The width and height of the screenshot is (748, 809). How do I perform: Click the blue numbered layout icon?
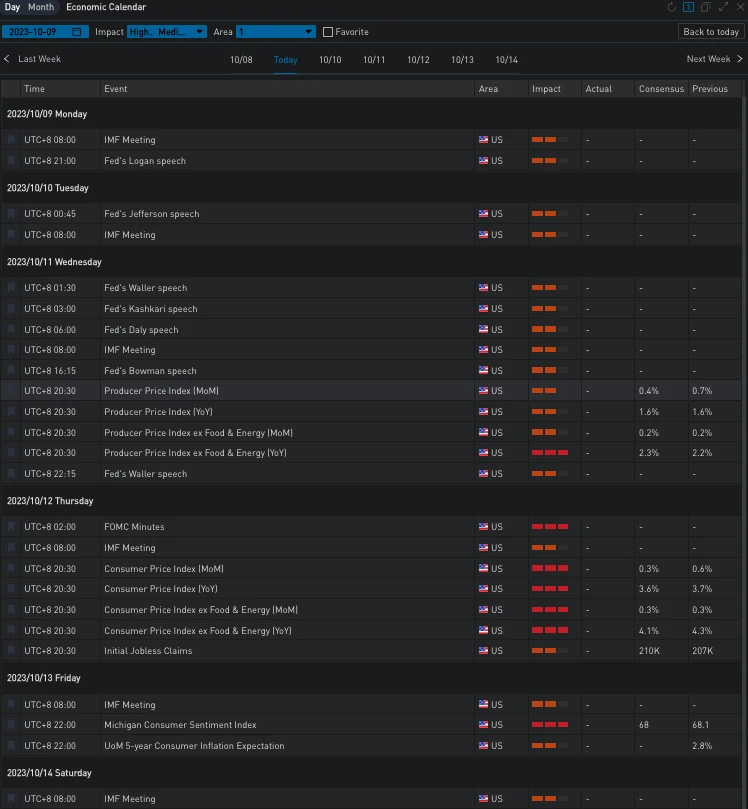tap(688, 7)
